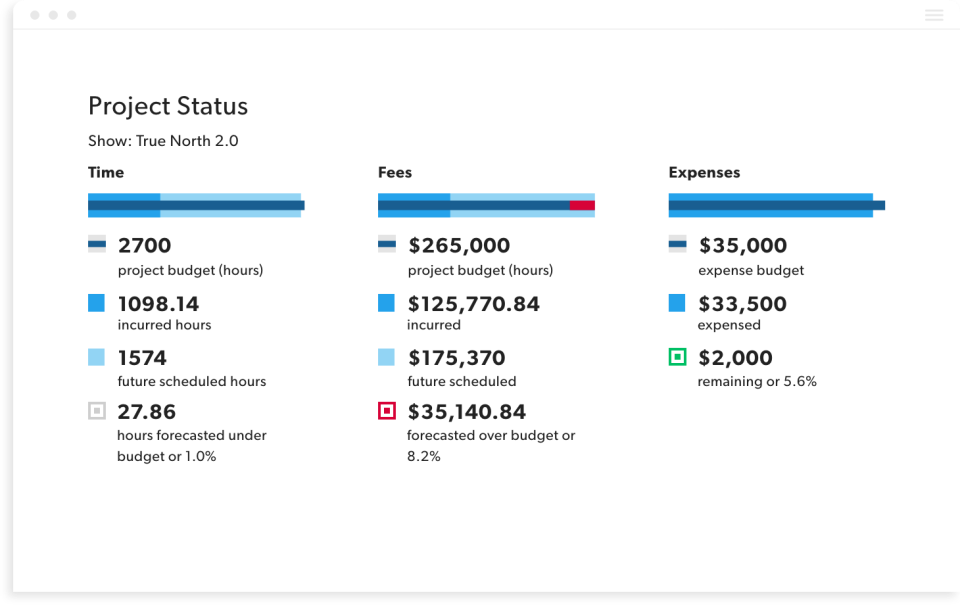Select the Expenses section header
The width and height of the screenshot is (960, 605).
click(x=704, y=172)
